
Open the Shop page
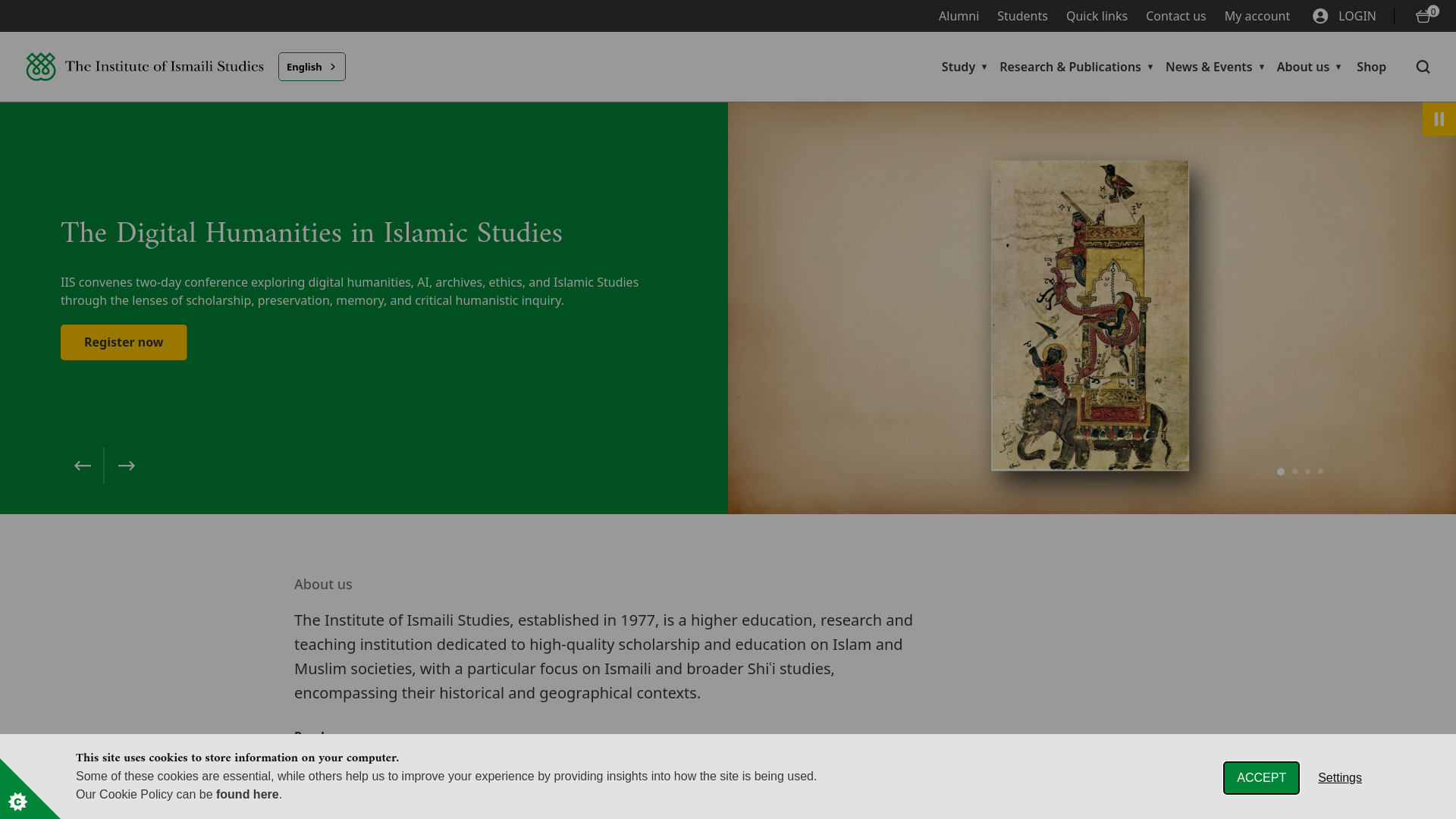coord(1371,67)
